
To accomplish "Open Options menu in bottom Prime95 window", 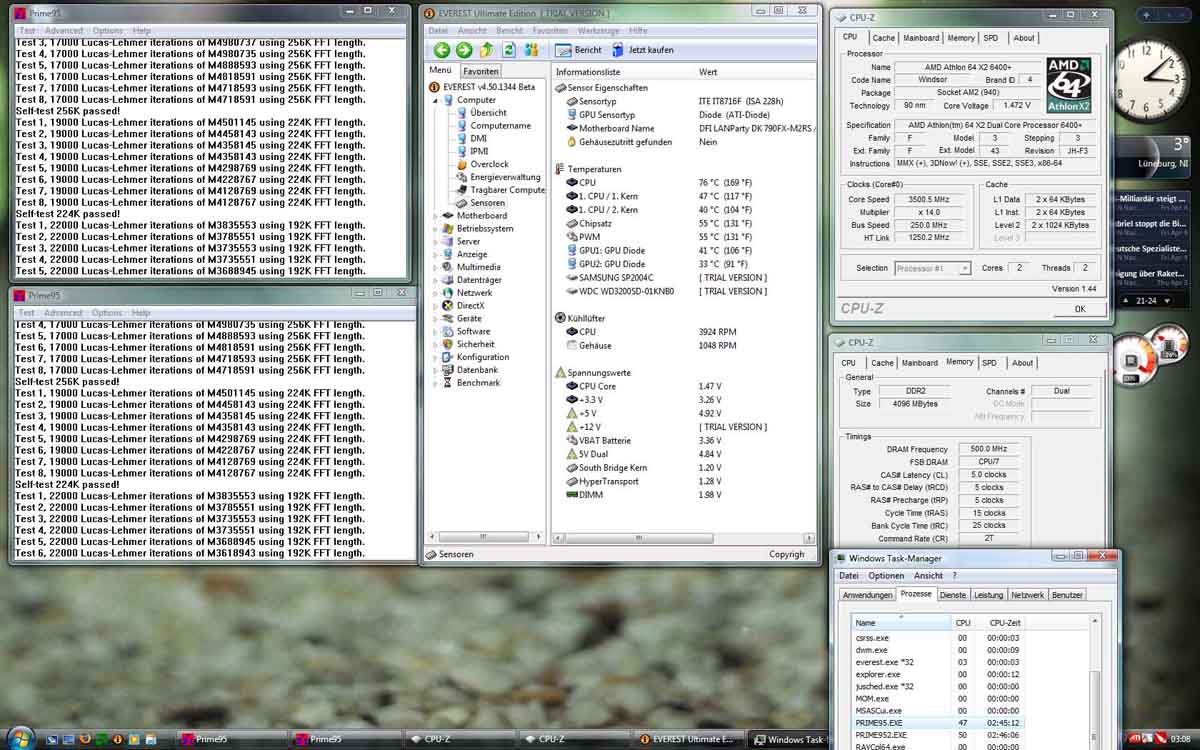I will [107, 313].
